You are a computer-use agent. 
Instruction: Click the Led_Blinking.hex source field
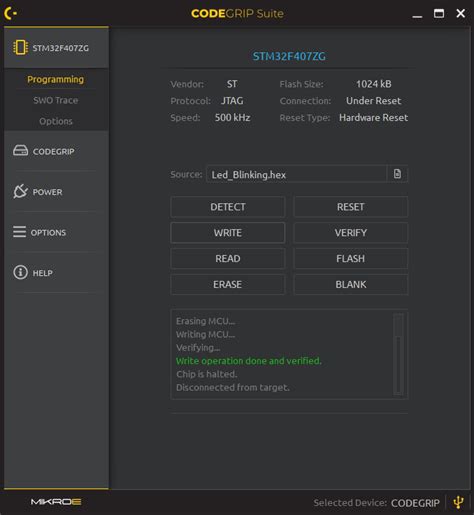coord(296,174)
